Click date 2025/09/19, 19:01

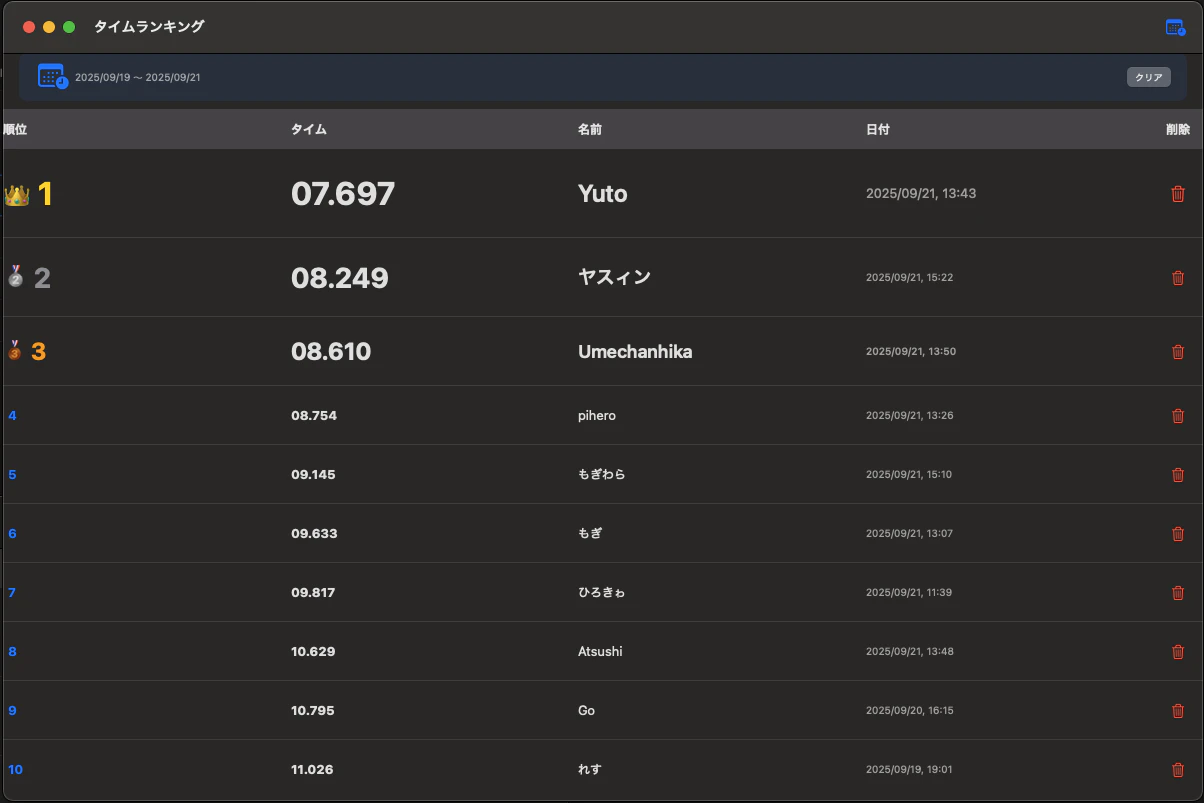click(x=909, y=770)
